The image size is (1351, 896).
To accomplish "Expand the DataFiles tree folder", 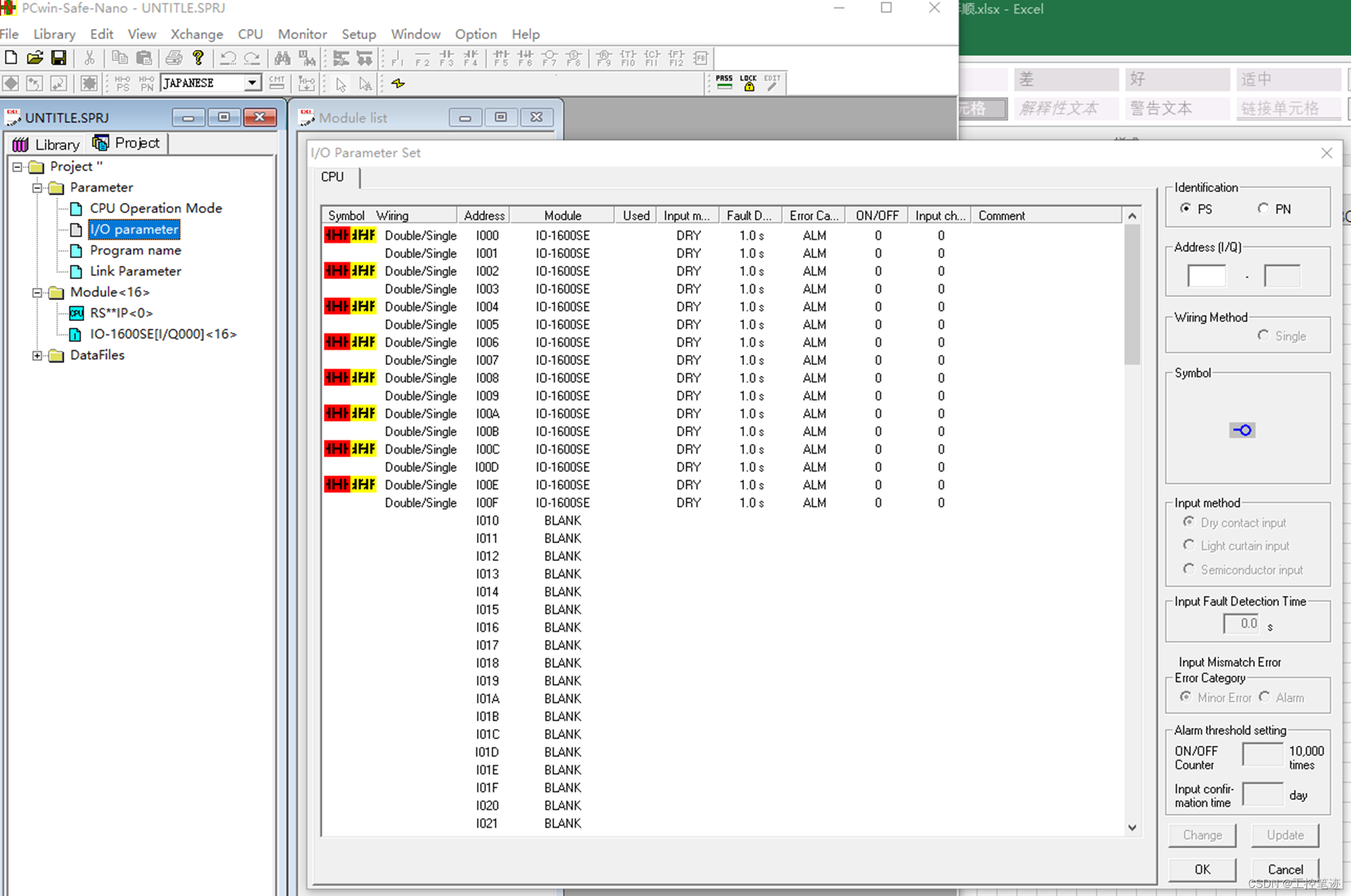I will tap(37, 355).
